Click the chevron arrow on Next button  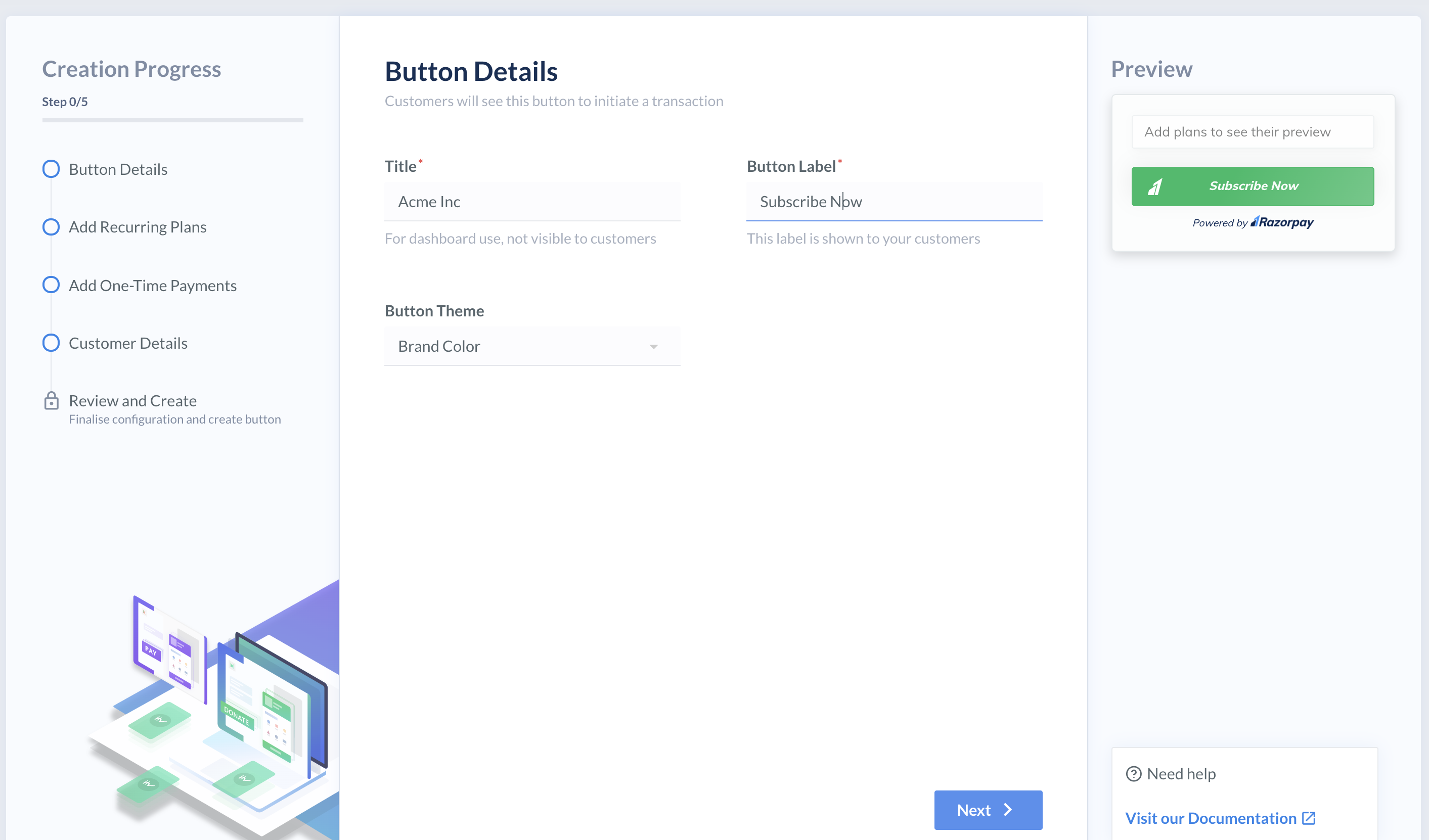click(x=1008, y=809)
